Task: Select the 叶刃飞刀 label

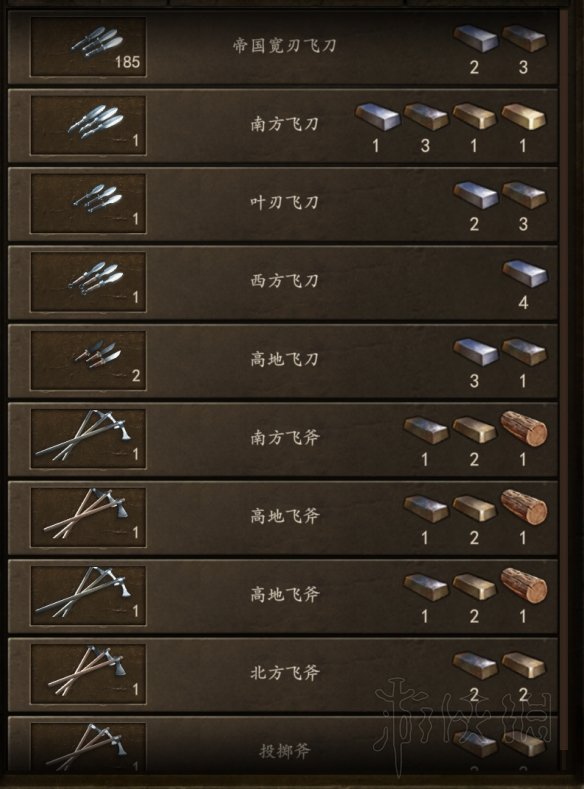Action: pyautogui.click(x=284, y=203)
